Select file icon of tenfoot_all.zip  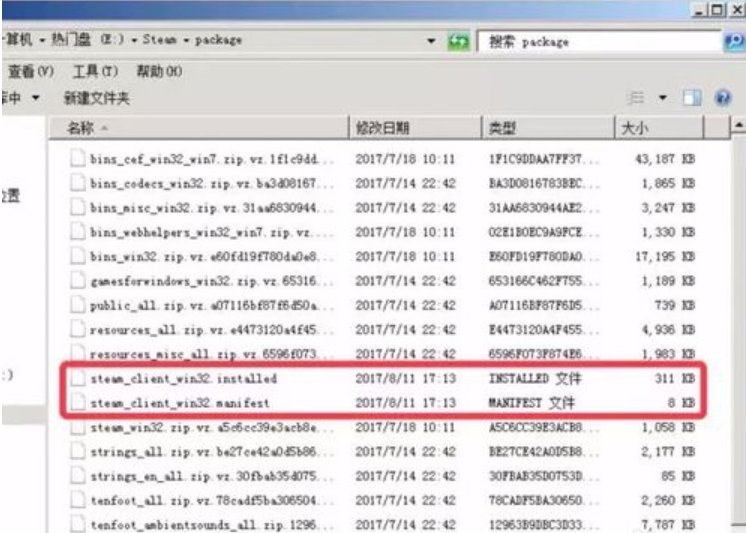point(78,500)
